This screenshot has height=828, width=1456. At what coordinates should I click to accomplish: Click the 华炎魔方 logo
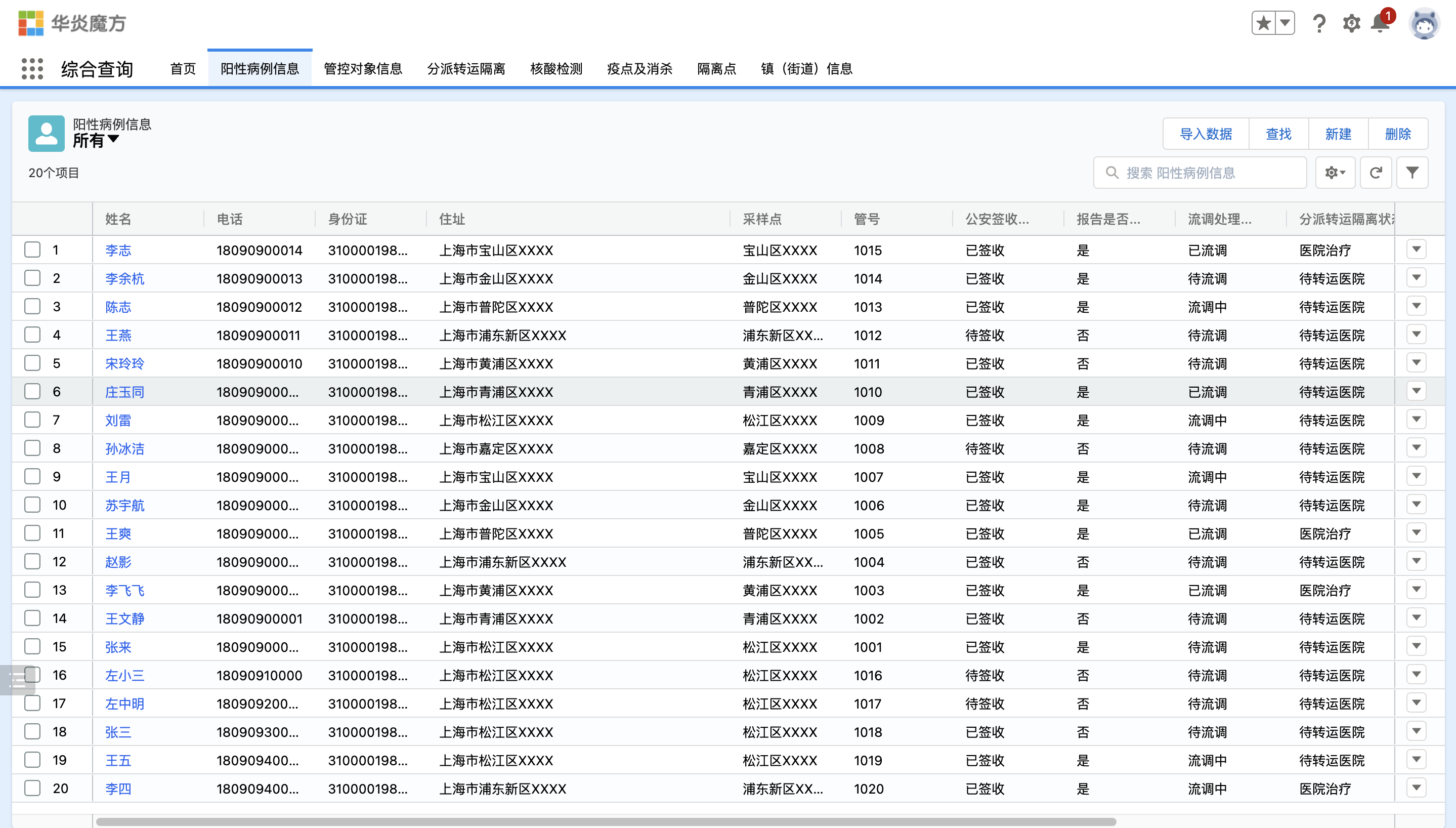coord(72,23)
